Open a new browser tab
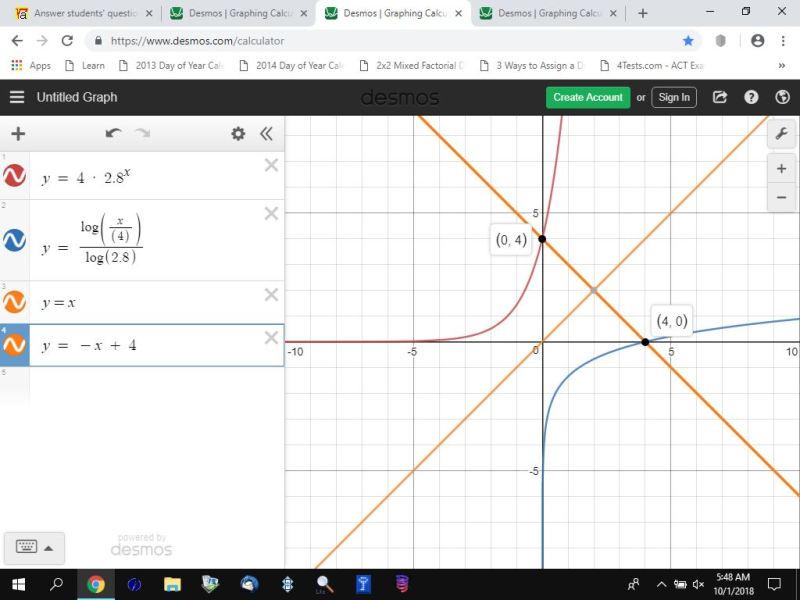Image resolution: width=800 pixels, height=600 pixels. click(x=642, y=13)
